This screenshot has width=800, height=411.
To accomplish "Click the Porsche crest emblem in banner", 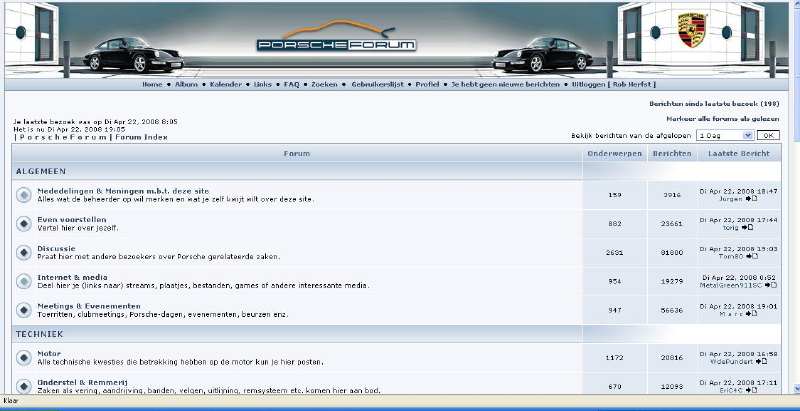I will point(691,30).
